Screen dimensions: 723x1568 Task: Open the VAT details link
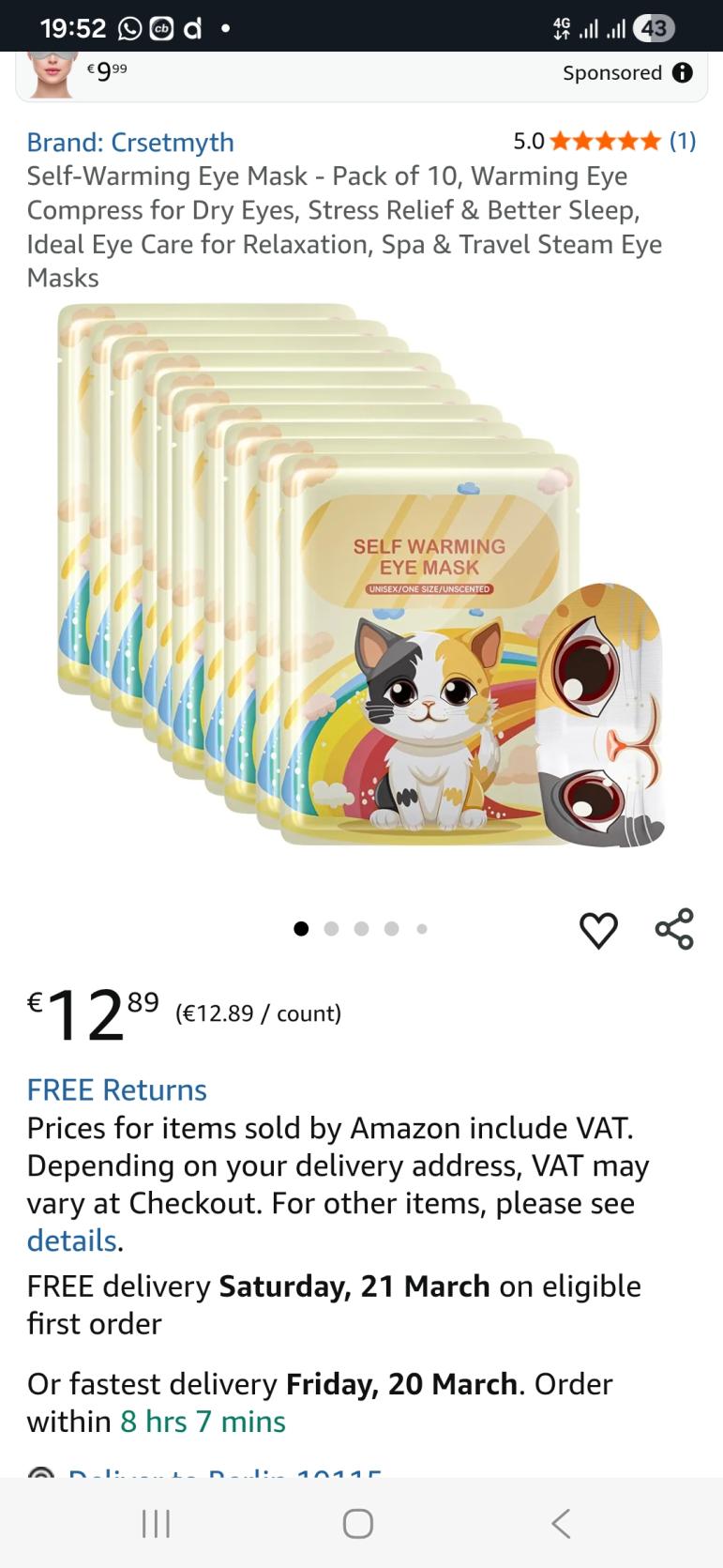[x=71, y=1241]
